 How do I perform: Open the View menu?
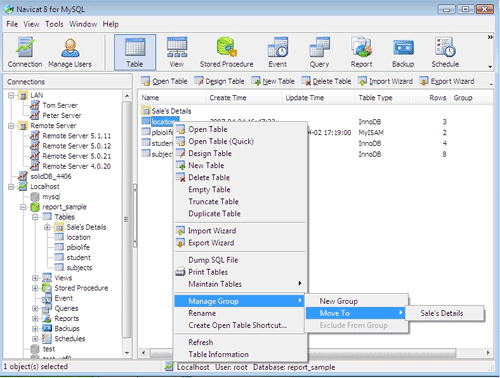click(31, 24)
